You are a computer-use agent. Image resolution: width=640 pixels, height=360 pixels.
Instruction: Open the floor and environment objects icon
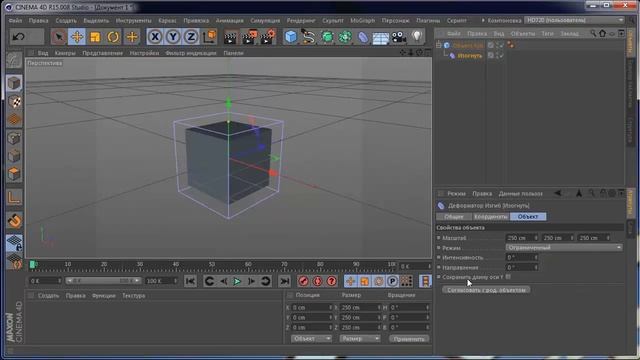pyautogui.click(x=380, y=37)
